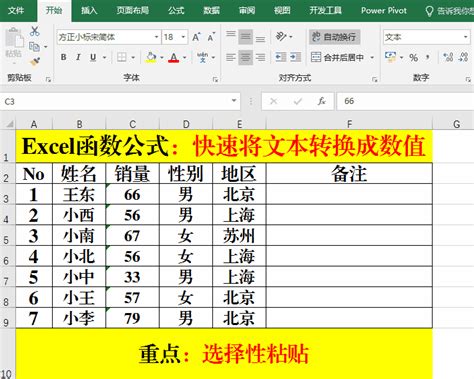Click the fx insert function icon

321,101
